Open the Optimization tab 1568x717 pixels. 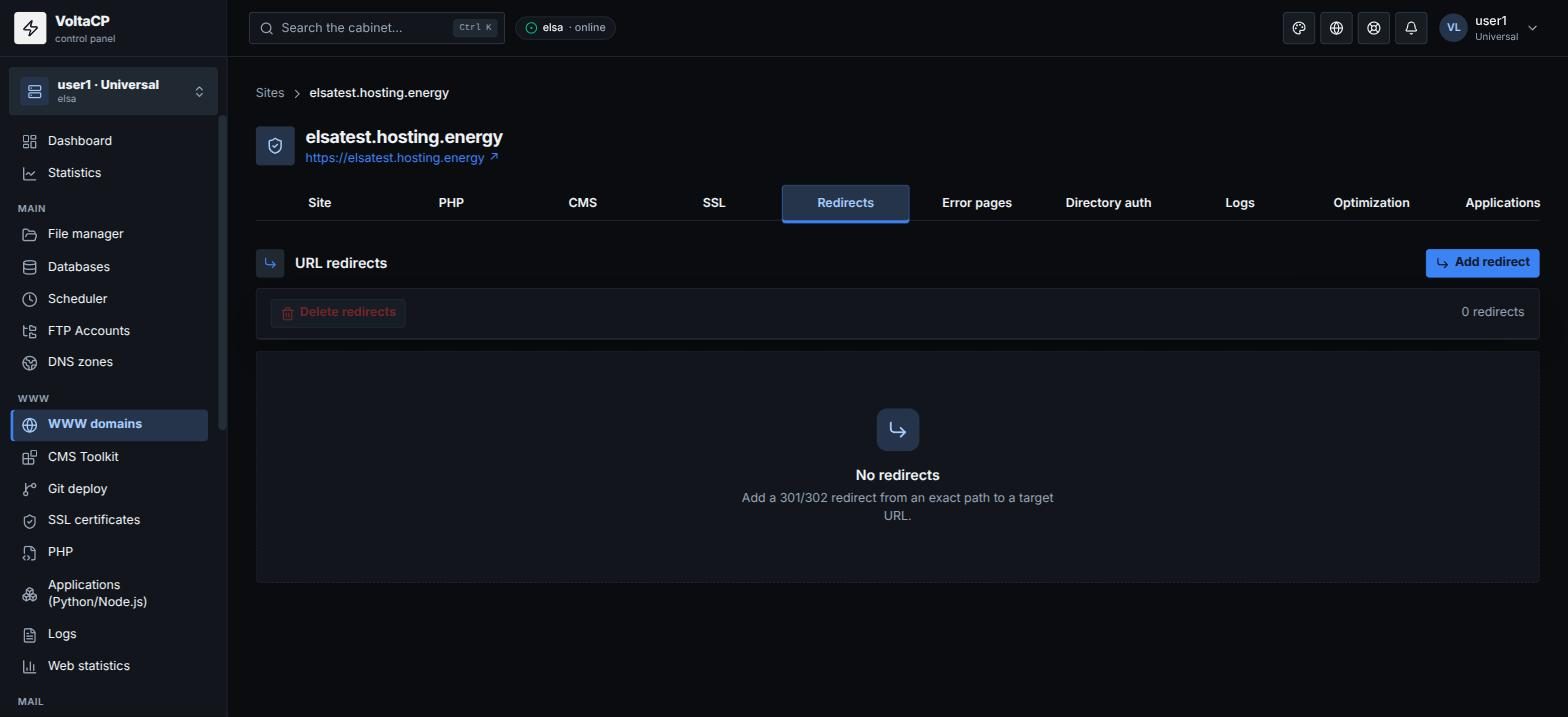click(x=1371, y=203)
